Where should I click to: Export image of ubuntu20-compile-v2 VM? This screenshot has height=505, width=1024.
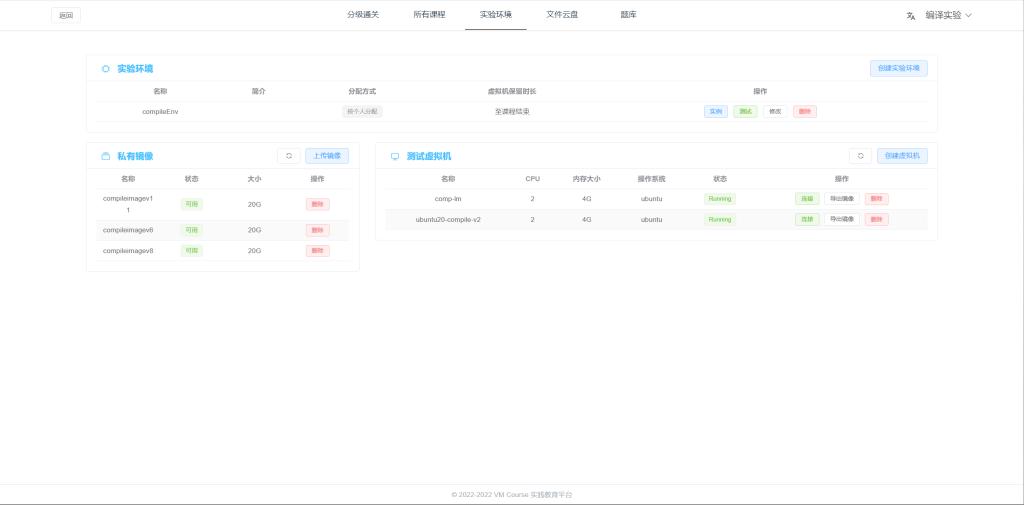(841, 219)
